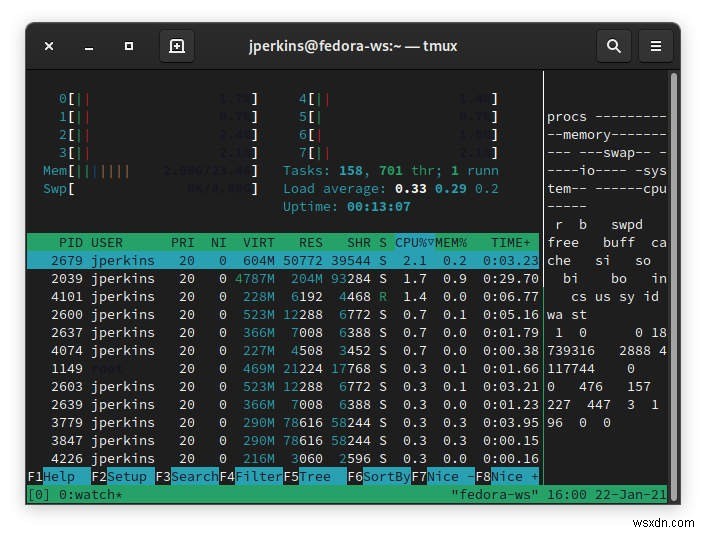The image size is (706, 533).
Task: Open the hamburger menu
Action: point(656,46)
